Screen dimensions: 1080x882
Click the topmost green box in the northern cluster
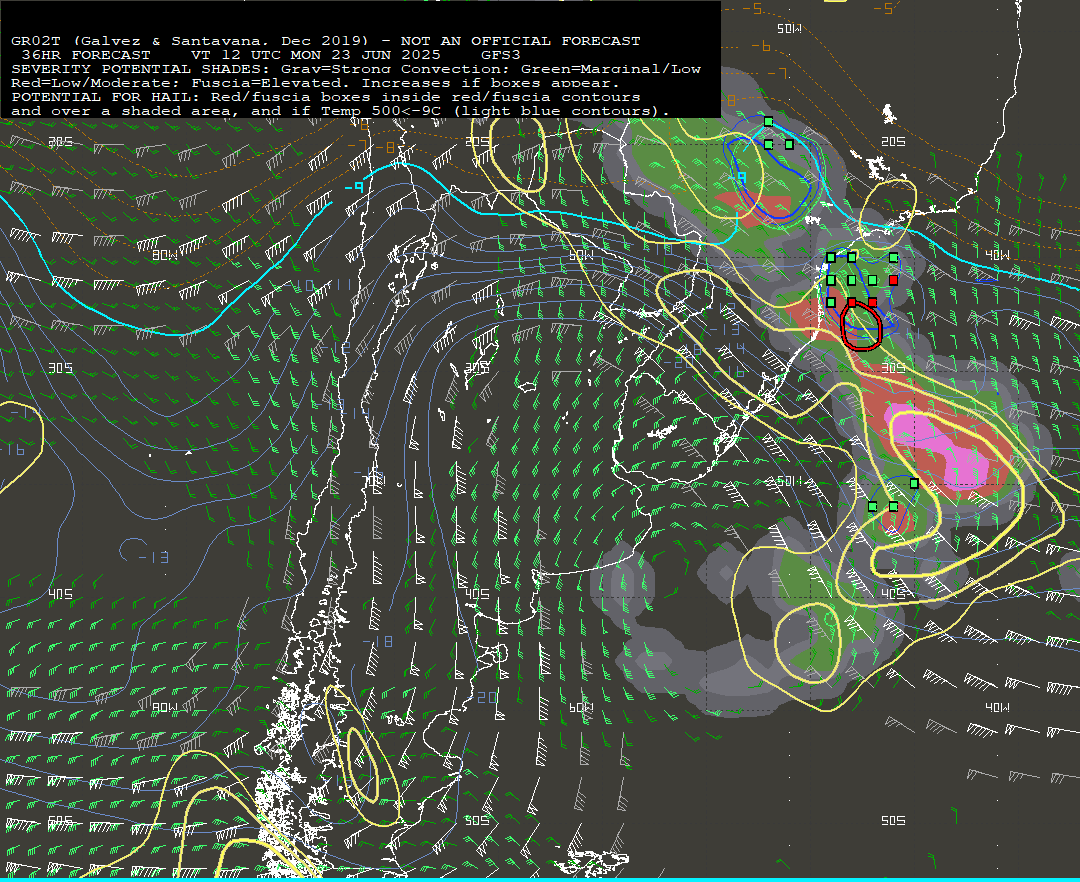pos(769,122)
